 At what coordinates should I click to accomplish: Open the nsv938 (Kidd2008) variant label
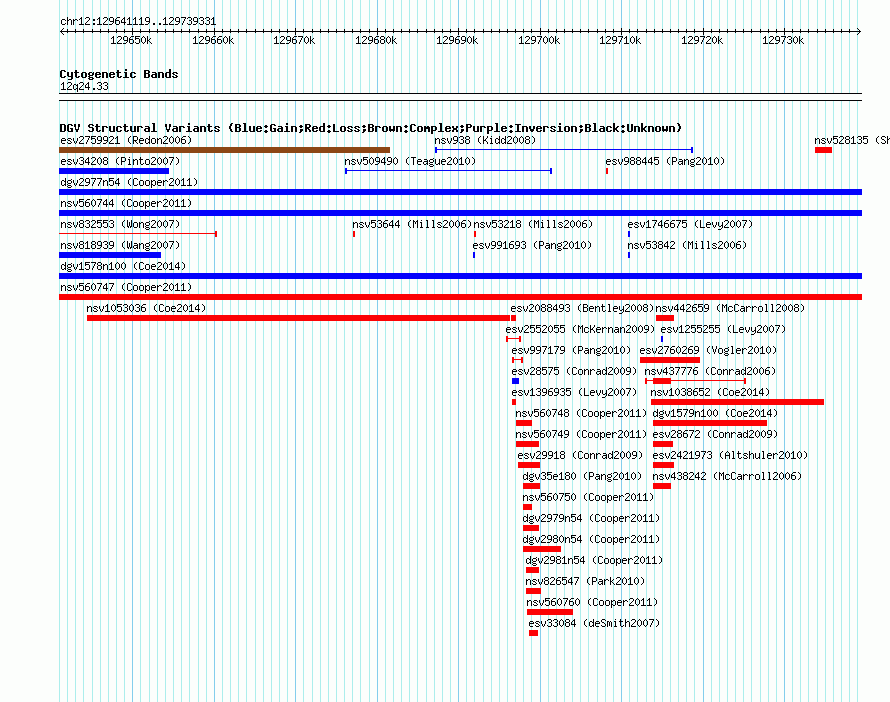[485, 140]
